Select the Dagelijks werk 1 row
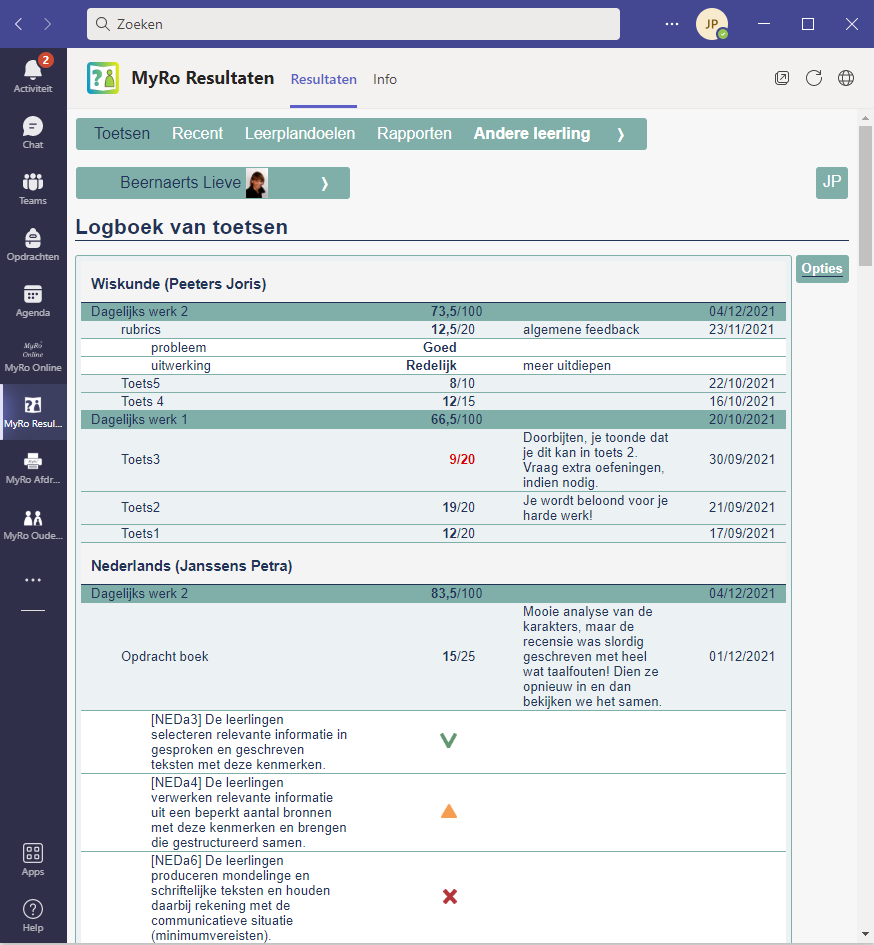 (x=433, y=419)
